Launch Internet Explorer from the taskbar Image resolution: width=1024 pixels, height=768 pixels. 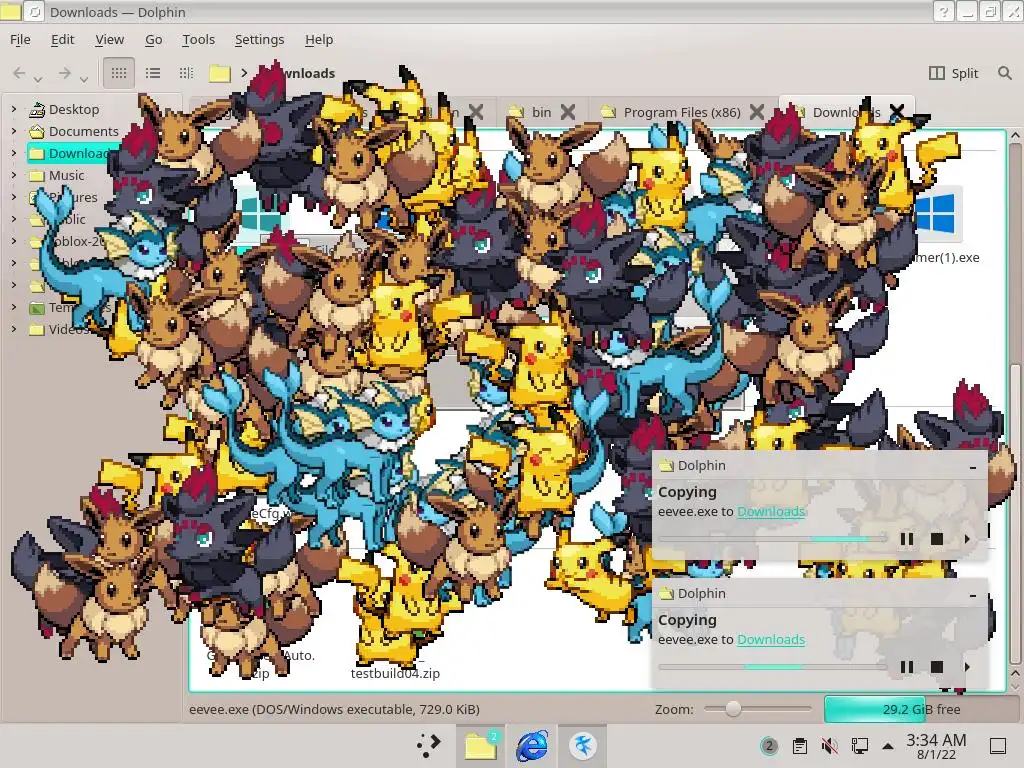tap(532, 746)
